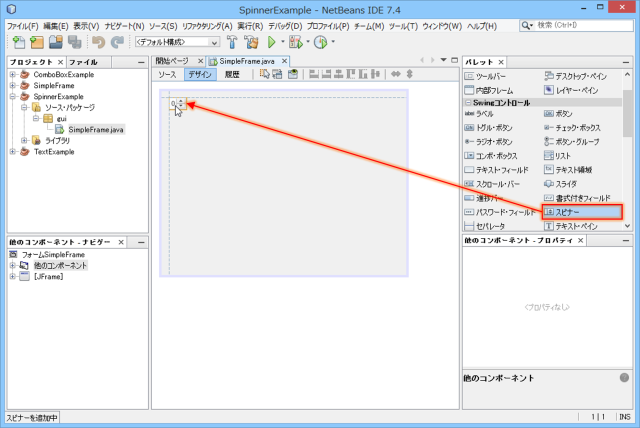This screenshot has width=640, height=428.
Task: Select the チェック・ボックス palette item
Action: tap(572, 128)
